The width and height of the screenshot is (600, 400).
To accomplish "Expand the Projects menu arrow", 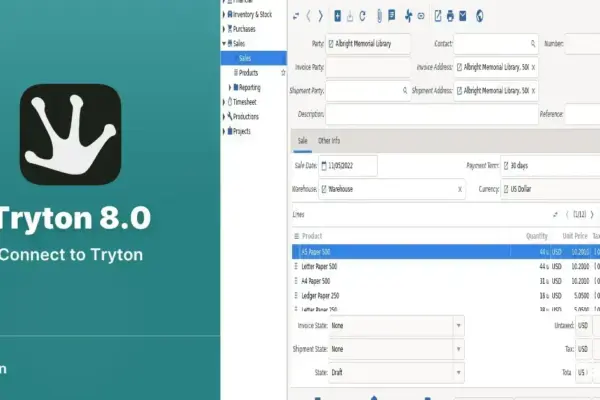I will coord(224,131).
